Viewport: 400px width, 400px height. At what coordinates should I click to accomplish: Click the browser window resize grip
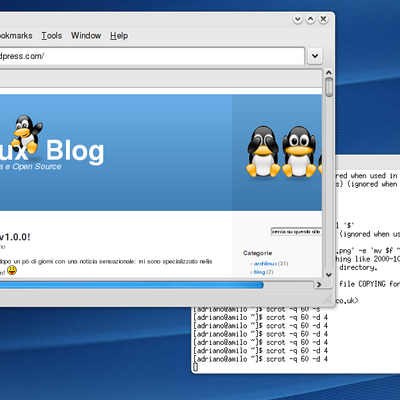tap(328, 298)
